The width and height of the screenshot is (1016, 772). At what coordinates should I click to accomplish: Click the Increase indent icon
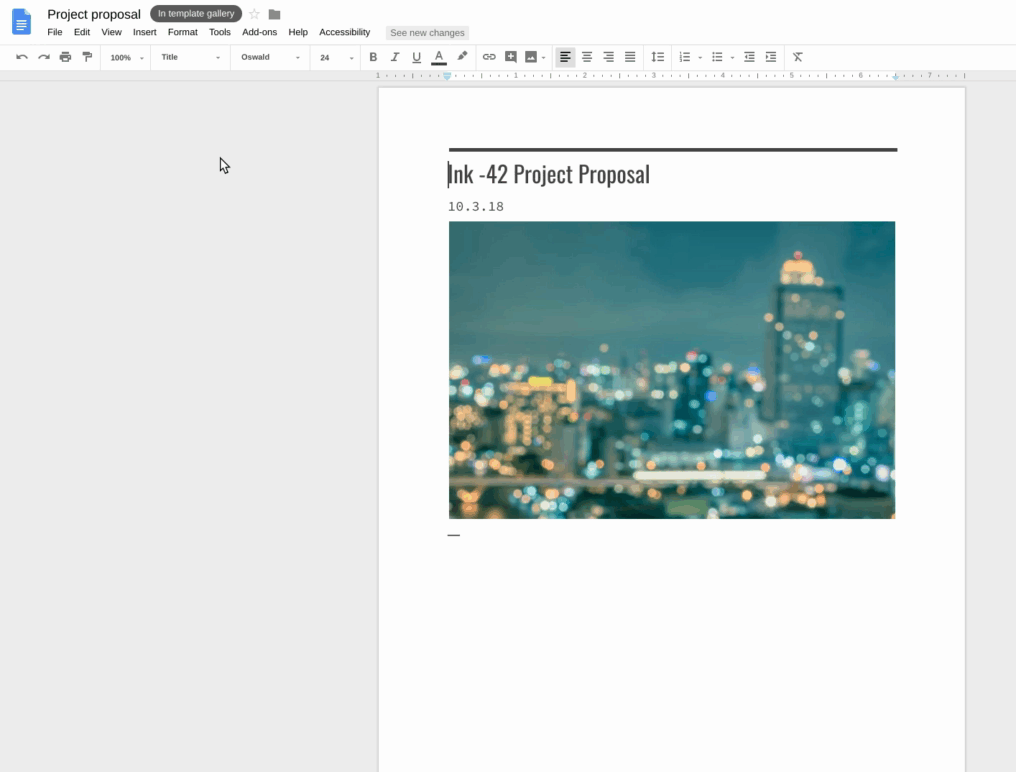771,57
